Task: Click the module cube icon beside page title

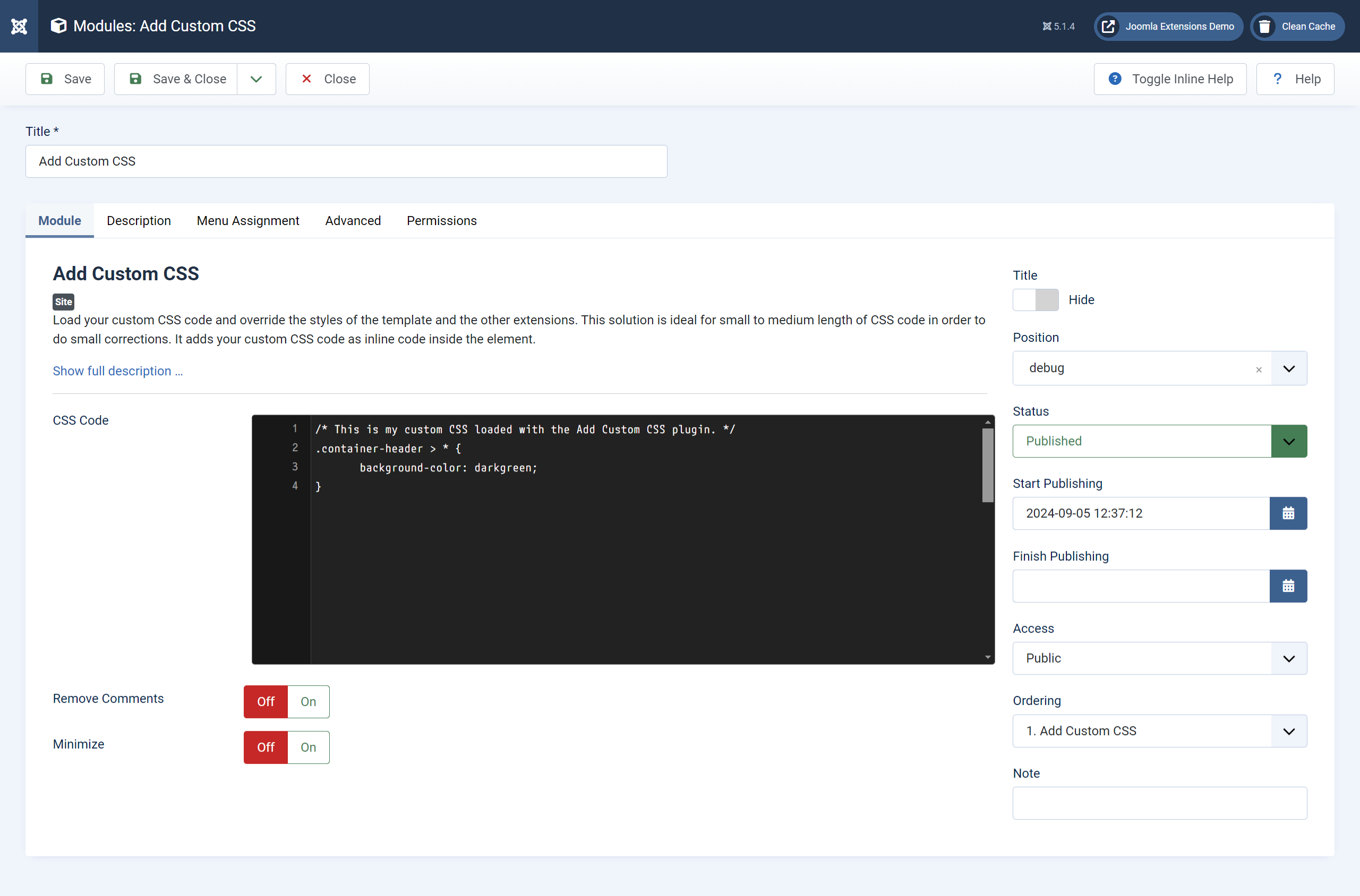Action: point(58,25)
